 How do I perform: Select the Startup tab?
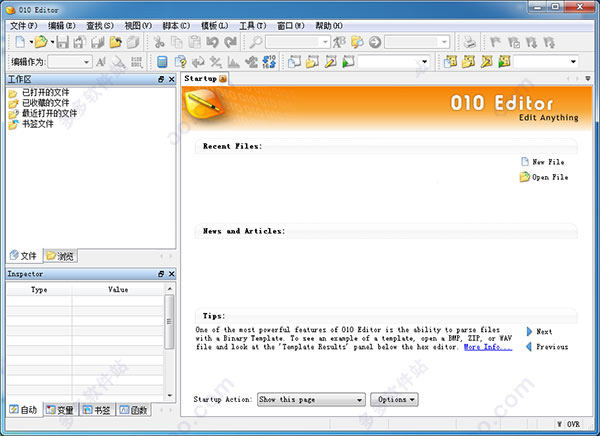coord(205,78)
